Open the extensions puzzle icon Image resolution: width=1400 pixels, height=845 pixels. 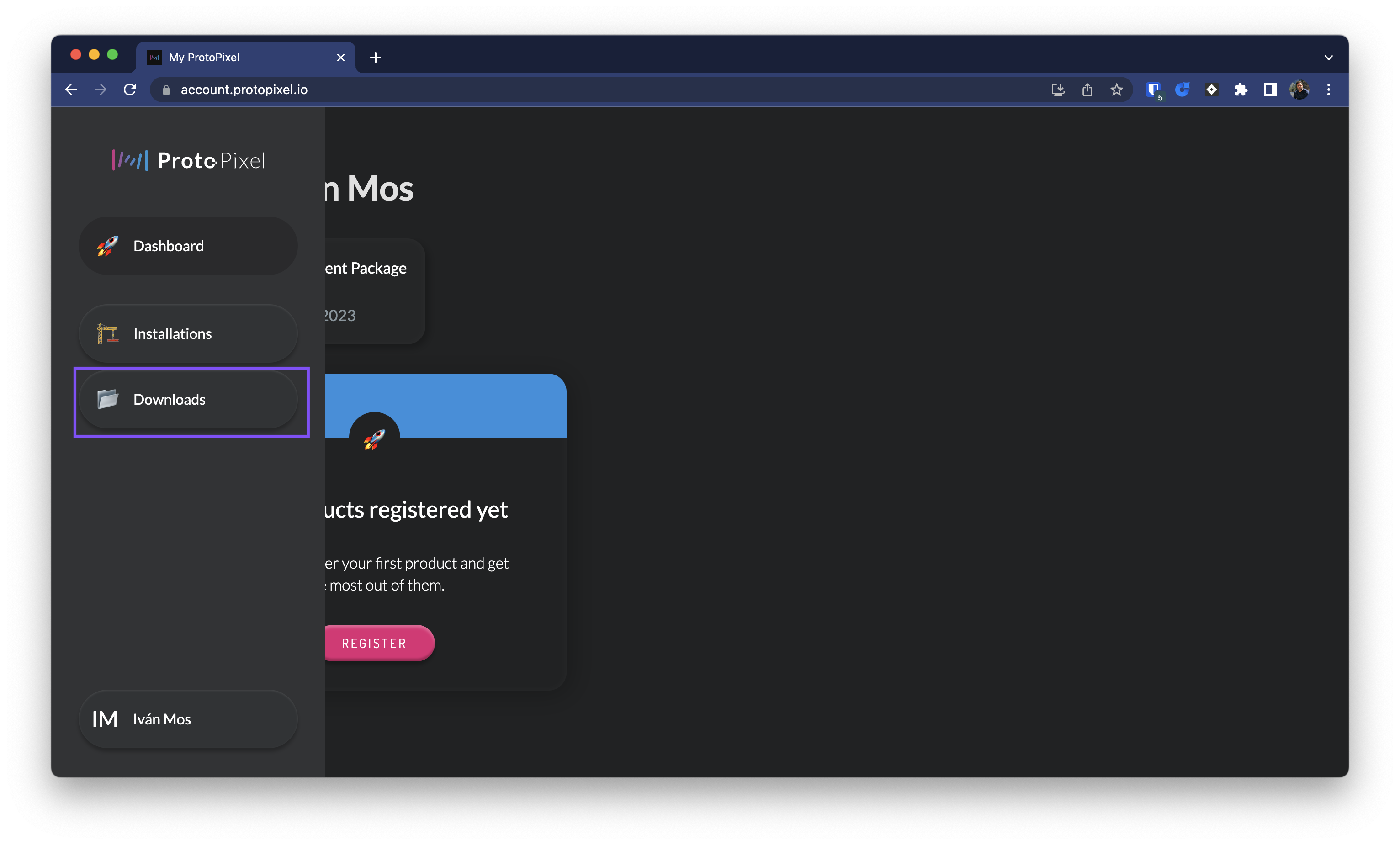click(x=1241, y=89)
